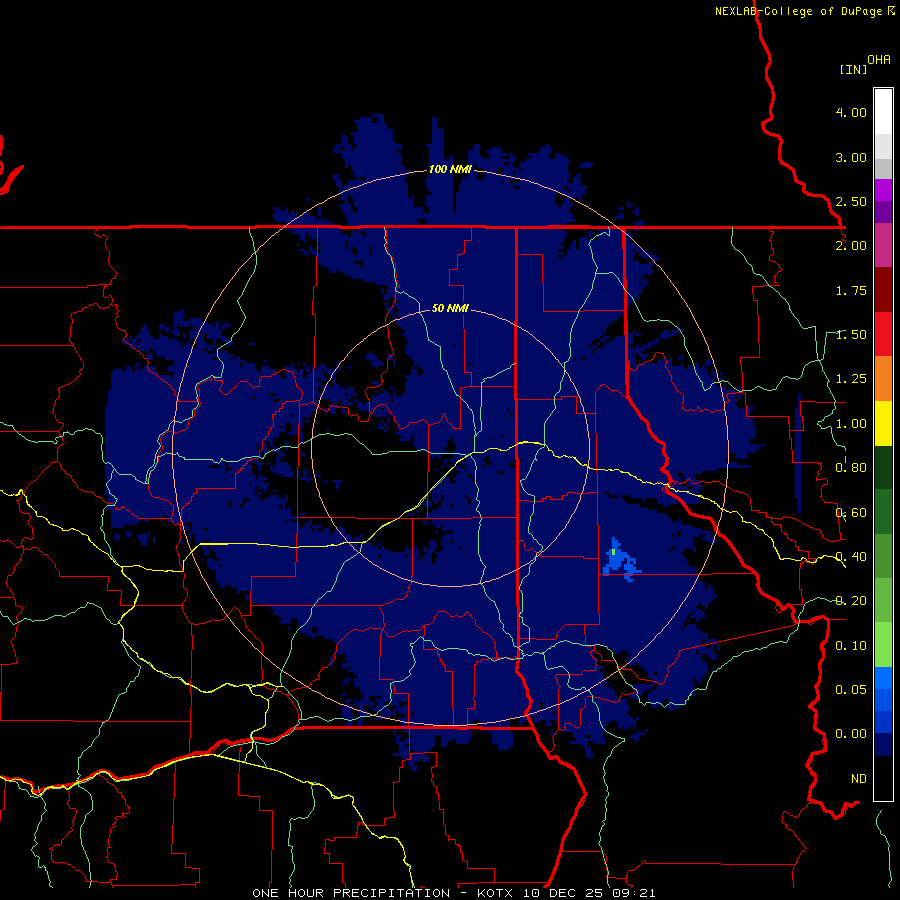The height and width of the screenshot is (900, 900).
Task: Pick the bright magenta legend swatch near 2.50
Action: 883,190
